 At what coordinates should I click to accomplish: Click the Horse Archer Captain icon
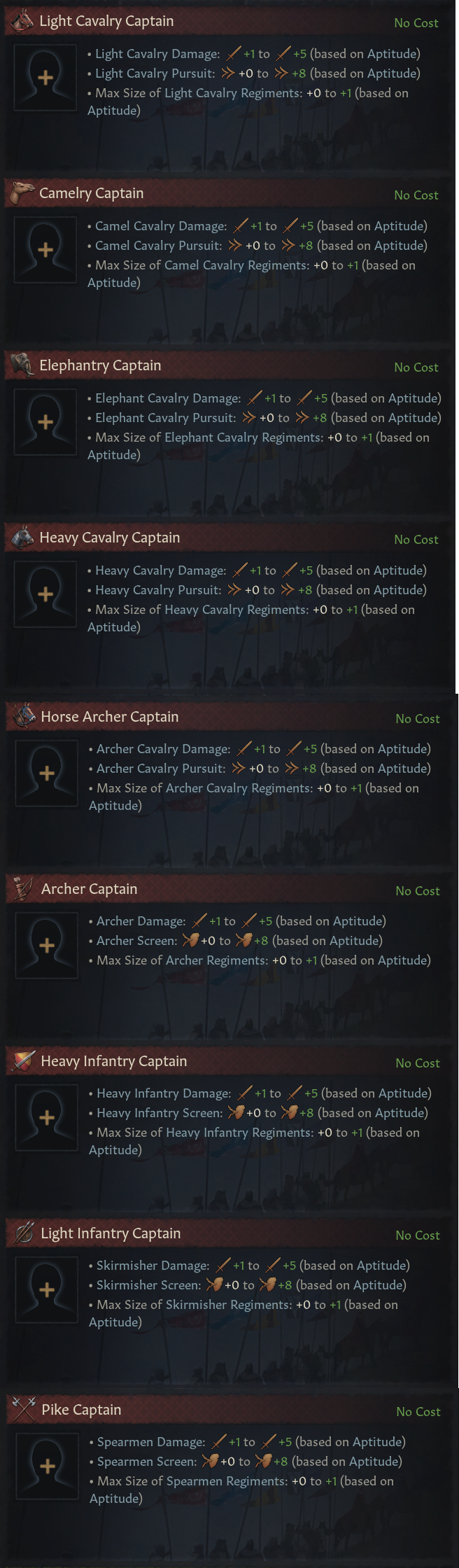point(24,716)
